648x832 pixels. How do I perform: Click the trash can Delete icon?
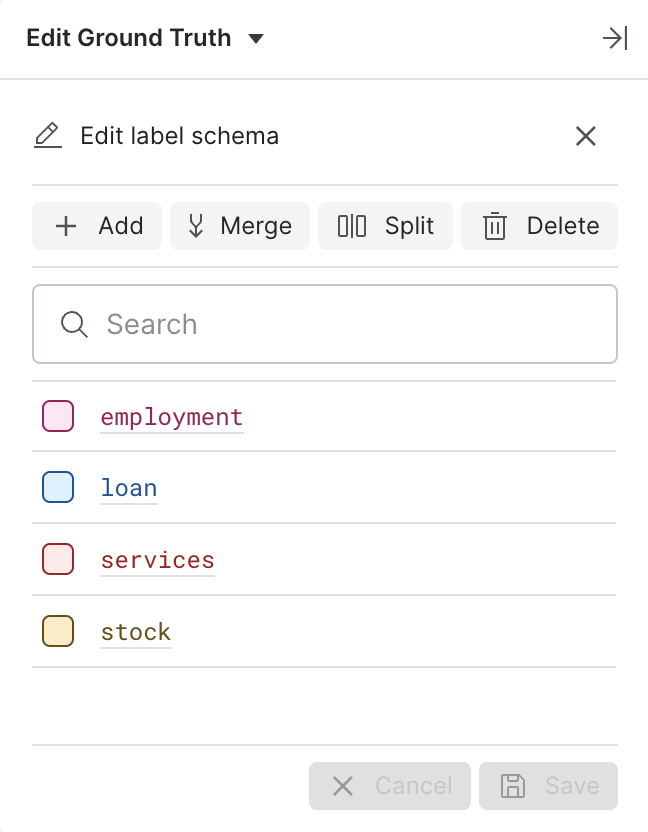pyautogui.click(x=495, y=226)
